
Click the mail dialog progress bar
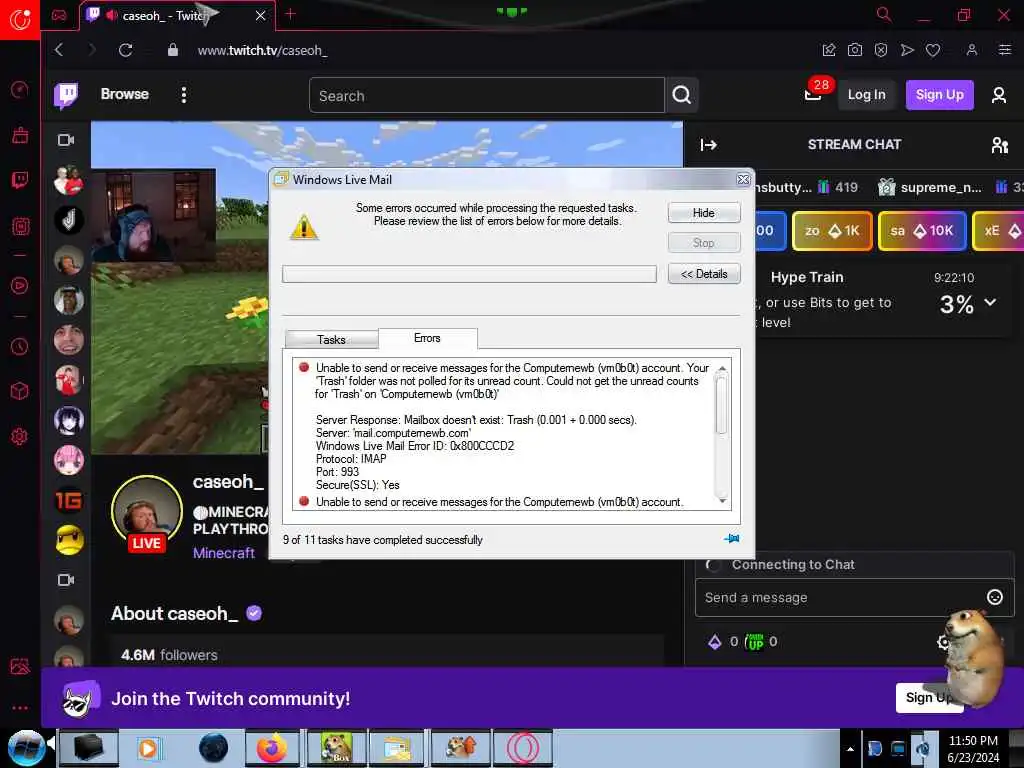[469, 274]
